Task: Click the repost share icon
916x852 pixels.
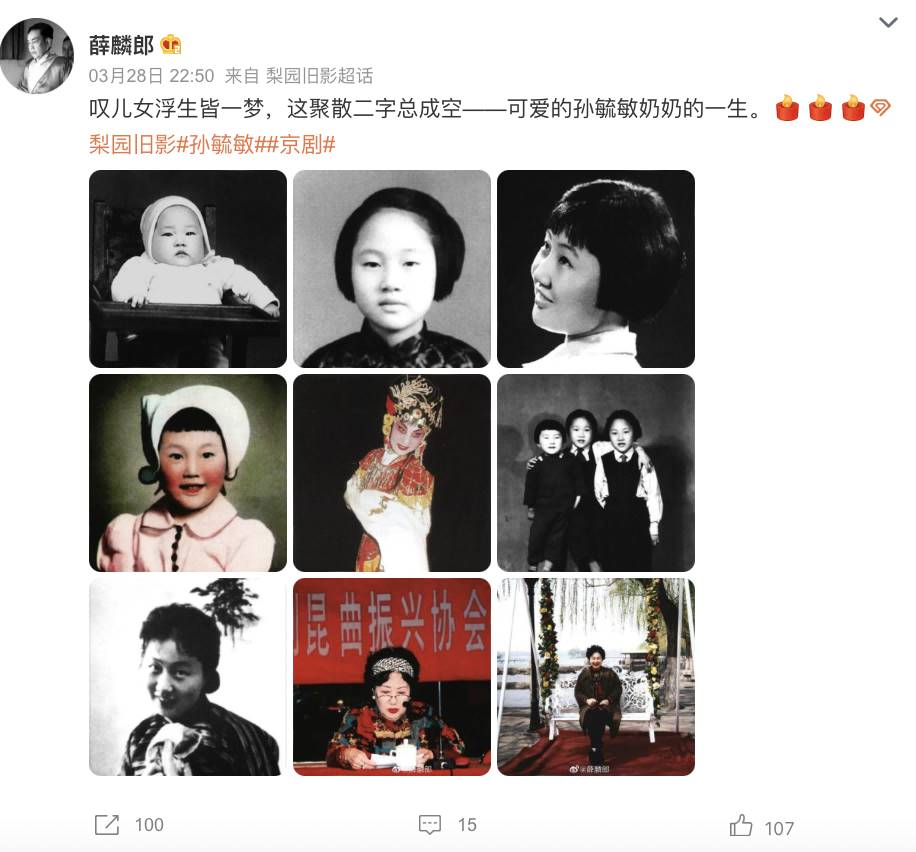Action: pos(107,825)
